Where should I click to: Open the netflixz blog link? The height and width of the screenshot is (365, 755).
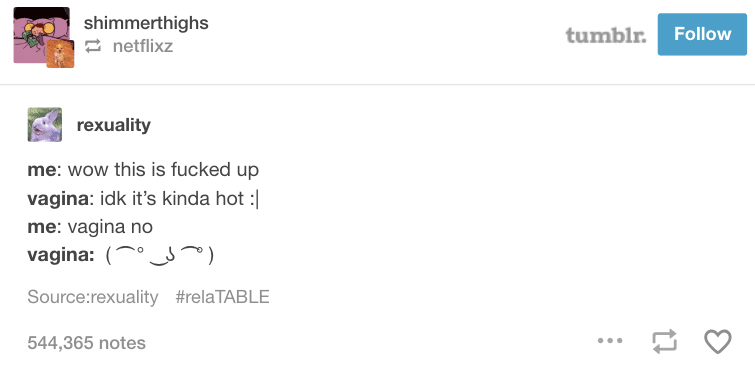click(x=143, y=47)
